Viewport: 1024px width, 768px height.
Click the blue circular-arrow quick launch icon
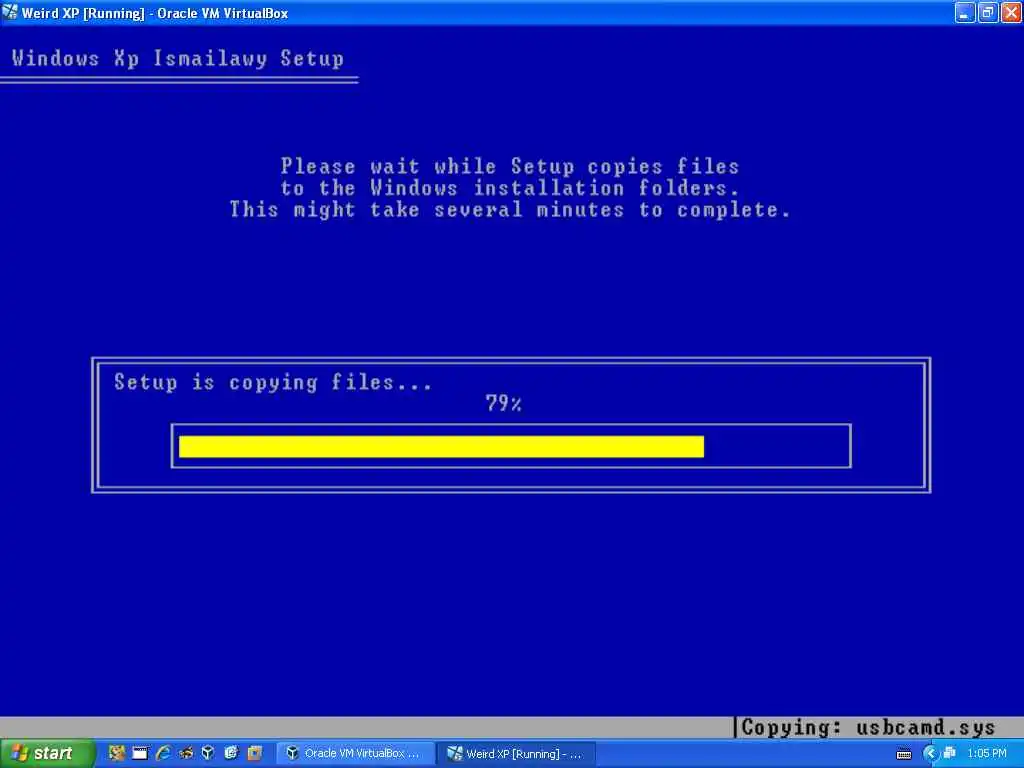coord(231,753)
